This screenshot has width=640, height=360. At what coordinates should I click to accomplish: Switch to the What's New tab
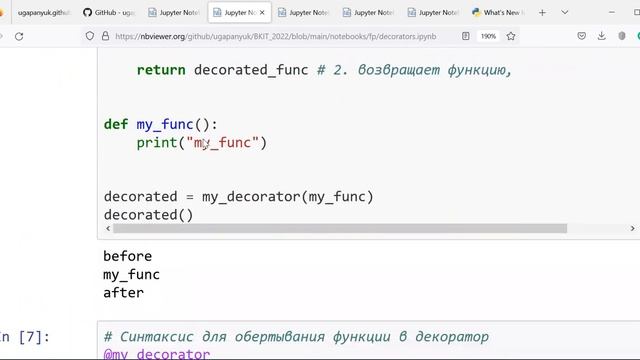click(x=498, y=13)
